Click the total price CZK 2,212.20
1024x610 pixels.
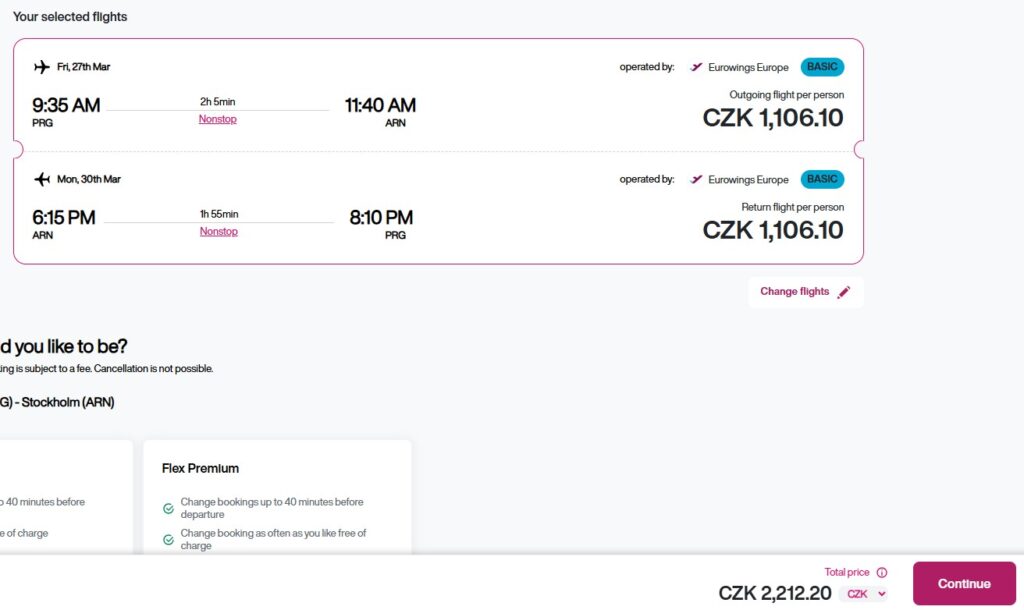775,593
